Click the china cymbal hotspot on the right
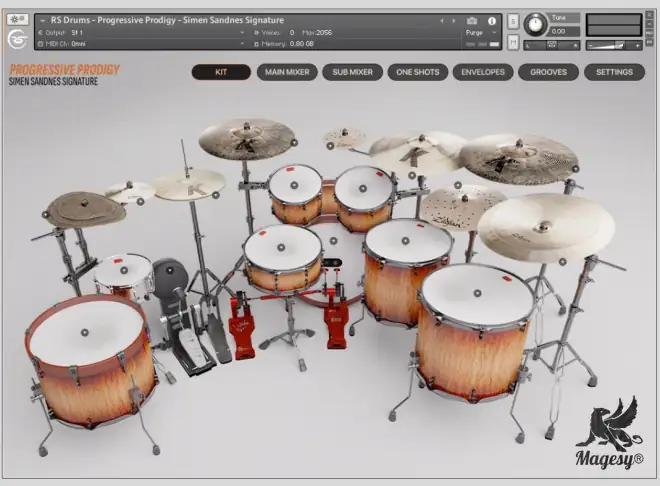The width and height of the screenshot is (660, 486). [562, 262]
